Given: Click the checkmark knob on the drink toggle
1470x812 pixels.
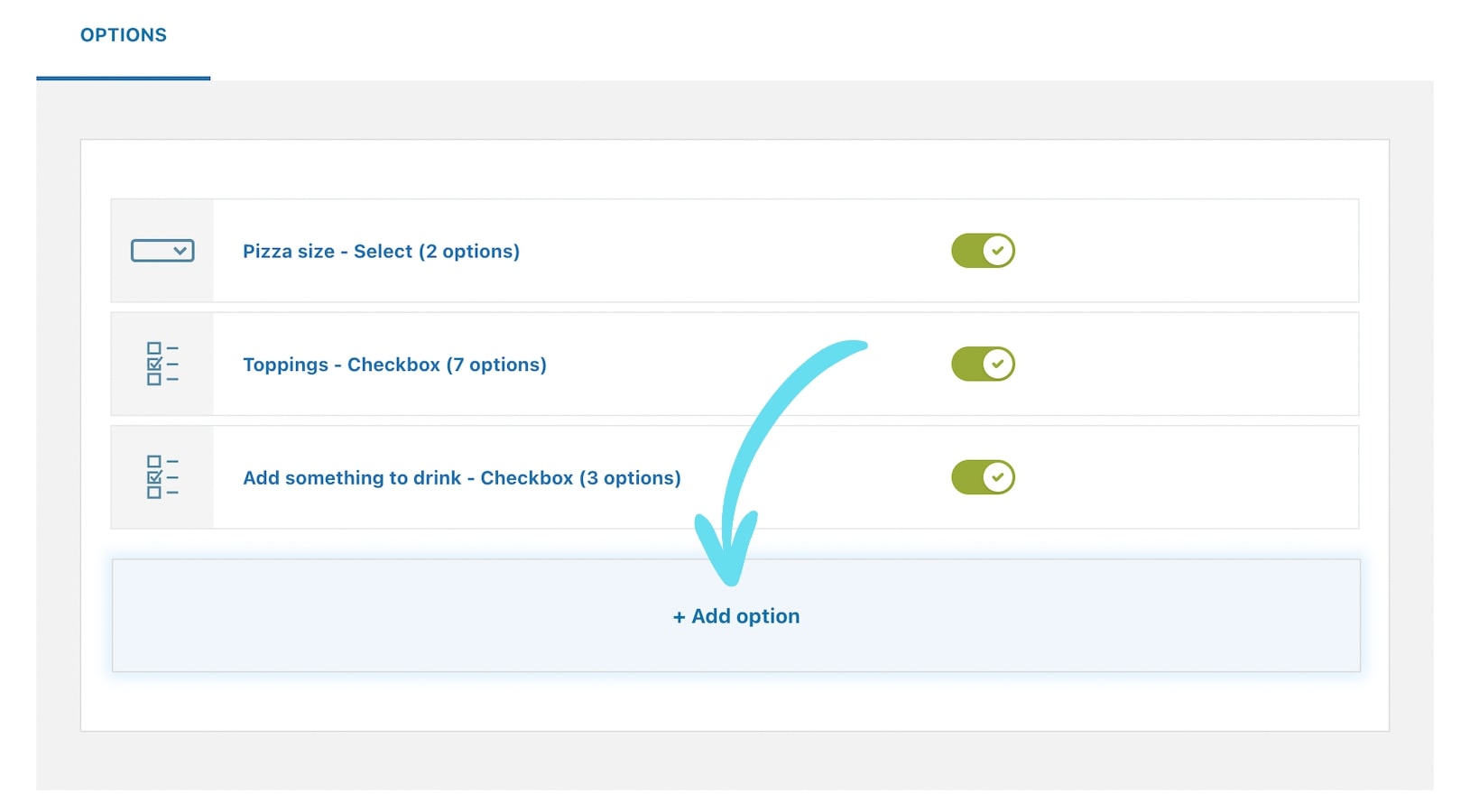Looking at the screenshot, I should (x=998, y=477).
